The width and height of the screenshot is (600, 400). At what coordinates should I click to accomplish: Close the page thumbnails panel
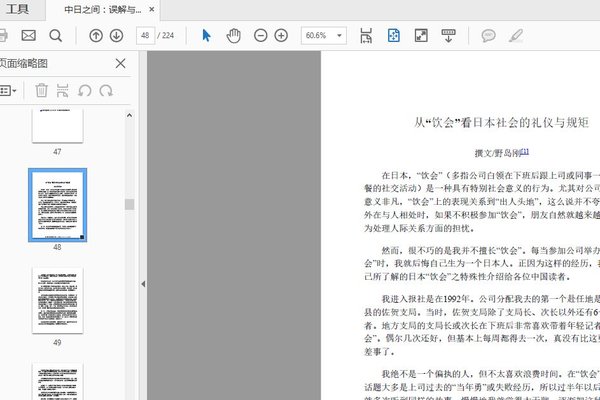point(121,64)
